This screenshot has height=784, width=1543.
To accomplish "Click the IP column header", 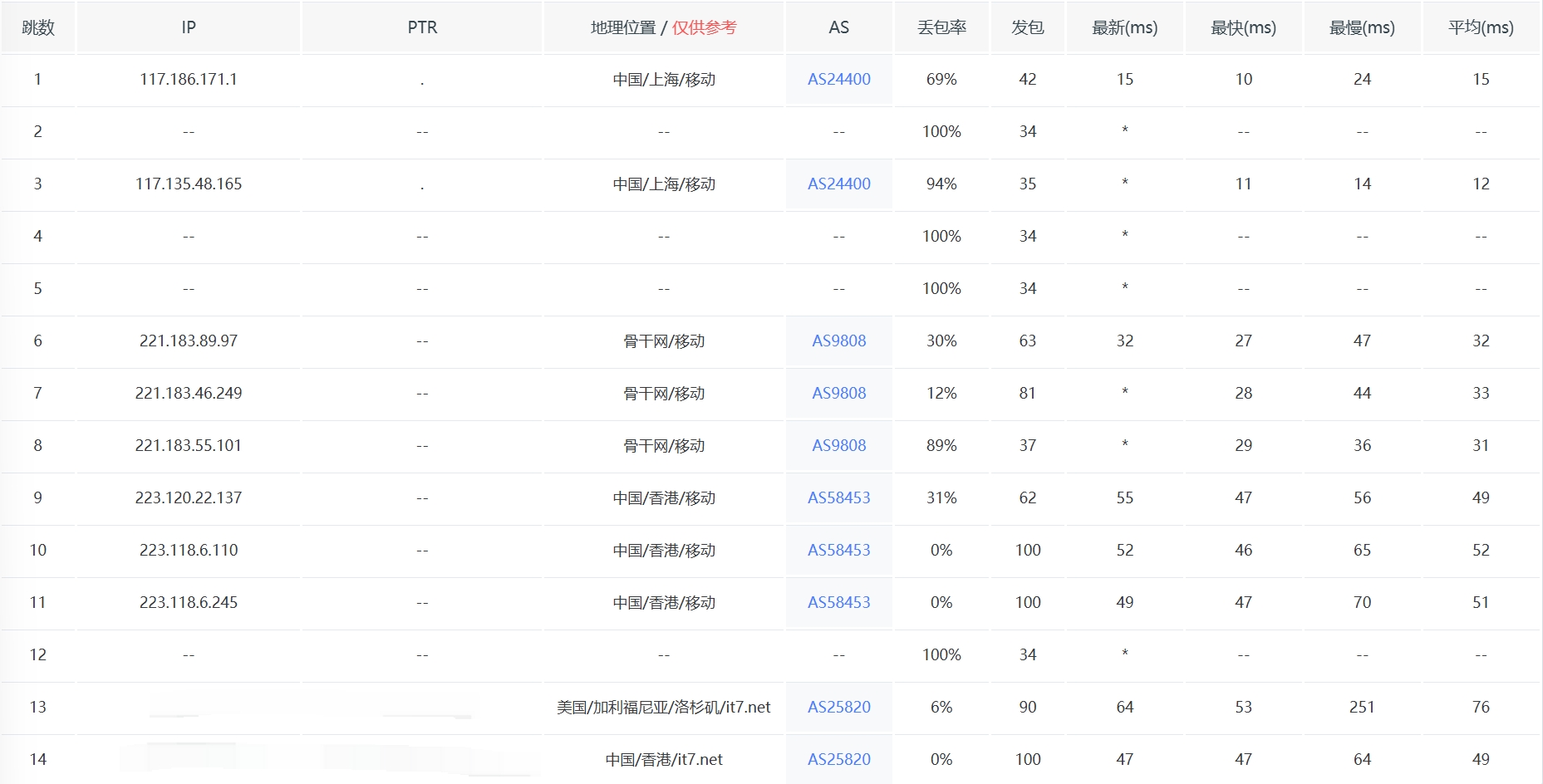I will coord(188,27).
